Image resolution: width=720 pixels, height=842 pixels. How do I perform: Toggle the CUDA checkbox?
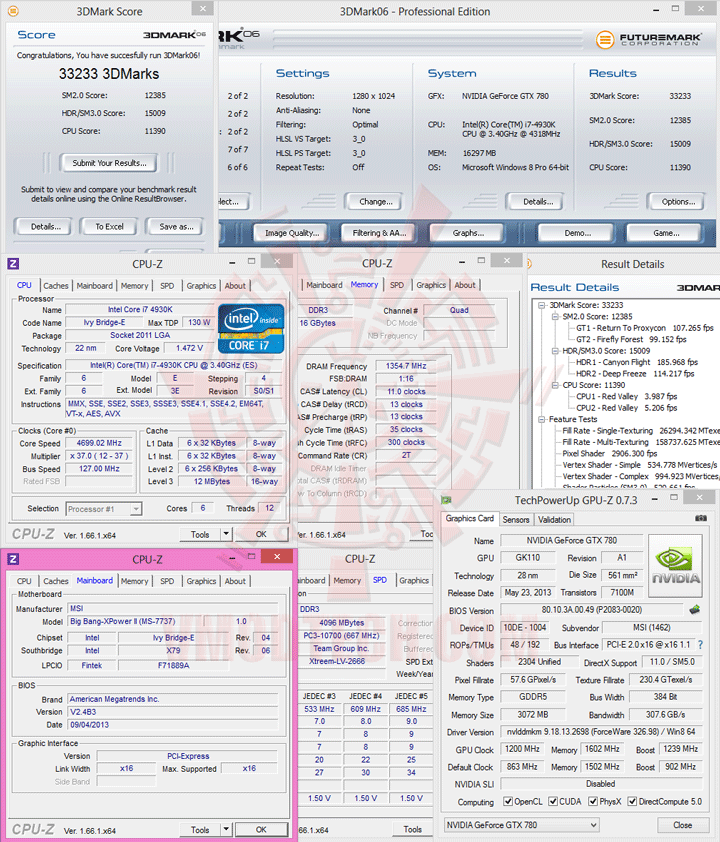pyautogui.click(x=553, y=801)
